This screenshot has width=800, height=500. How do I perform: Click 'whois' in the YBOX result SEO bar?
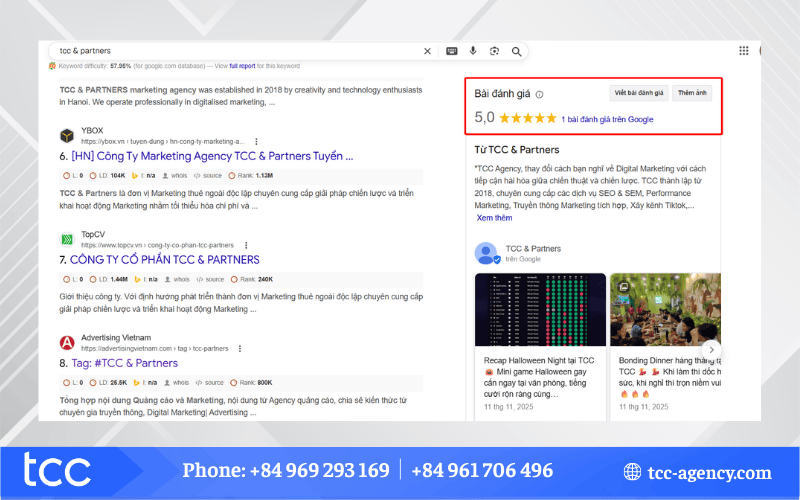pos(175,176)
